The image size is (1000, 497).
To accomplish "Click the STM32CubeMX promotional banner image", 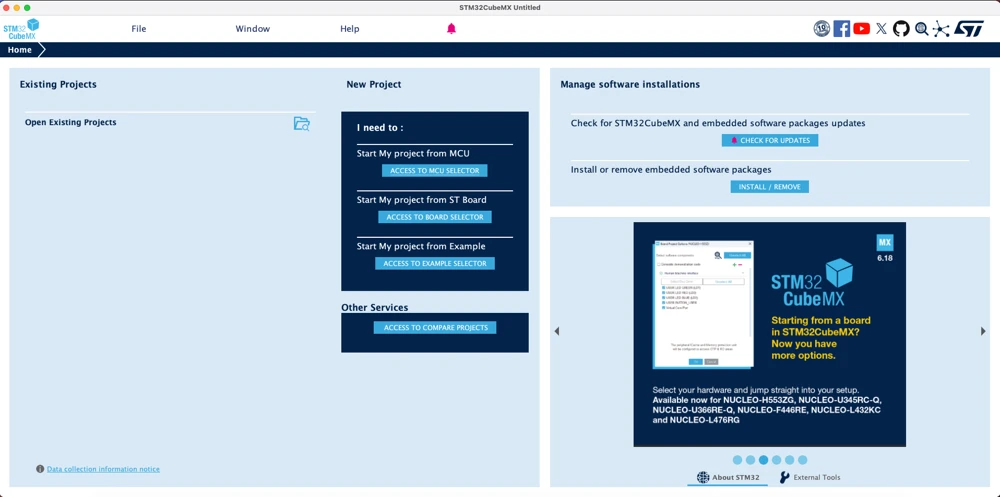I will pos(769,334).
